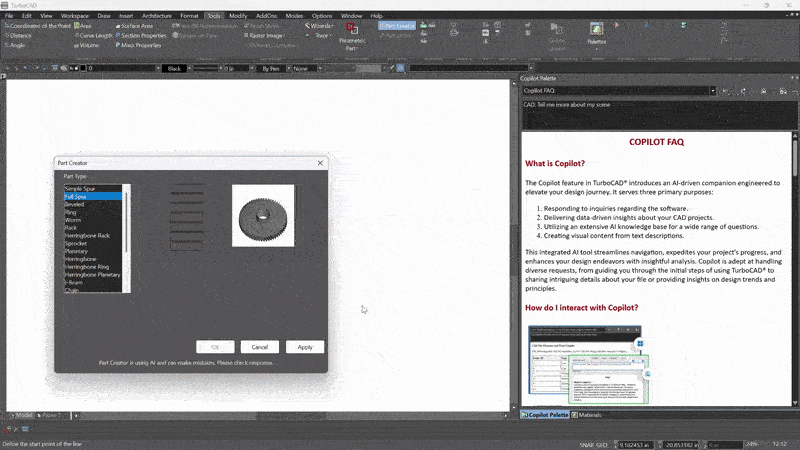800x450 pixels.
Task: Open the Raster Image dropdown
Action: coord(264,36)
